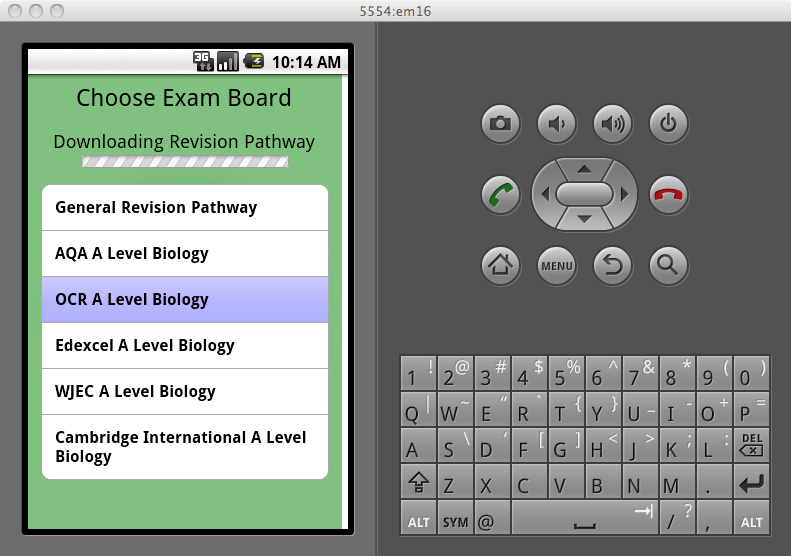Select WJEC A Level Biology

coord(185,392)
